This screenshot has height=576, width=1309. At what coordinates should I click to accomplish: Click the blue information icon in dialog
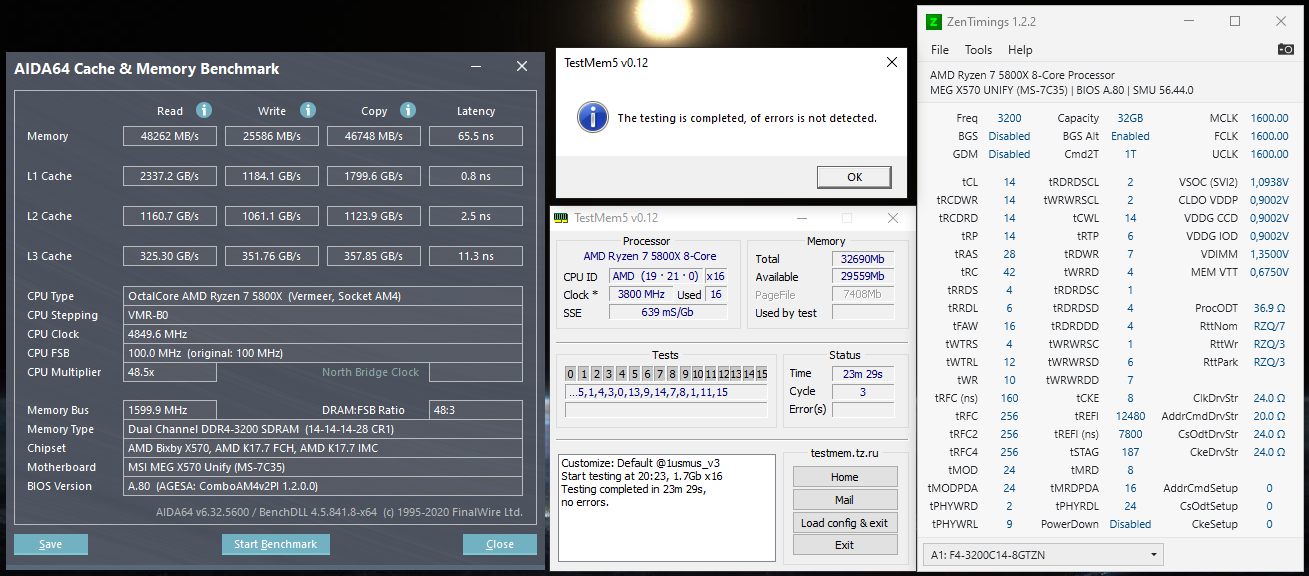click(x=592, y=117)
